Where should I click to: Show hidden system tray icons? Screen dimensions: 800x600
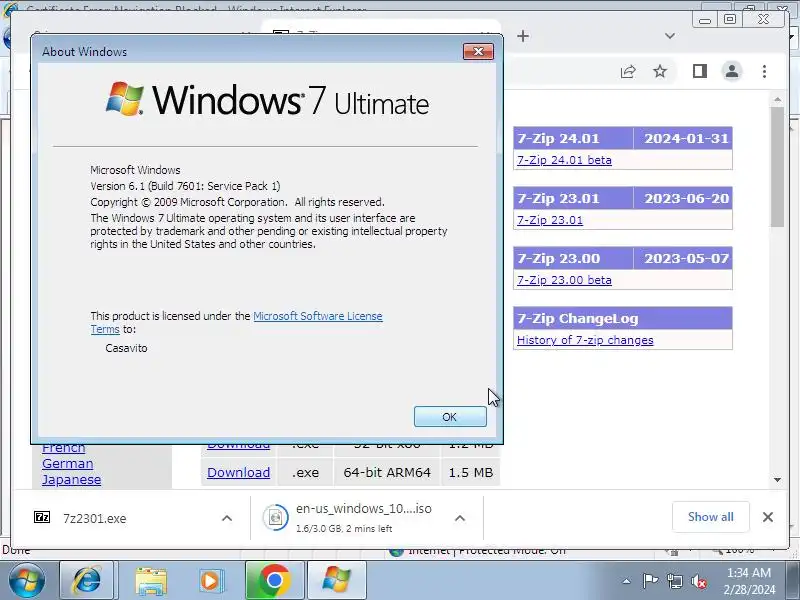[626, 581]
